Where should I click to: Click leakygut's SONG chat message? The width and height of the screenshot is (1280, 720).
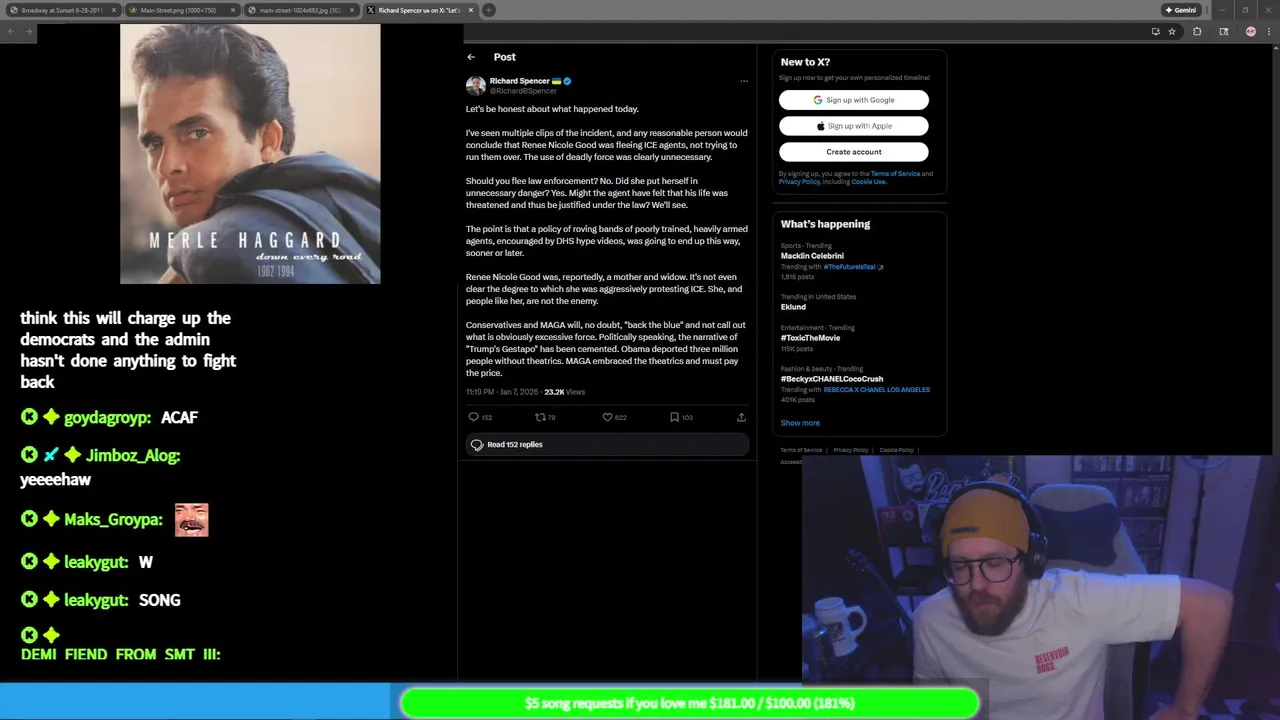click(160, 600)
